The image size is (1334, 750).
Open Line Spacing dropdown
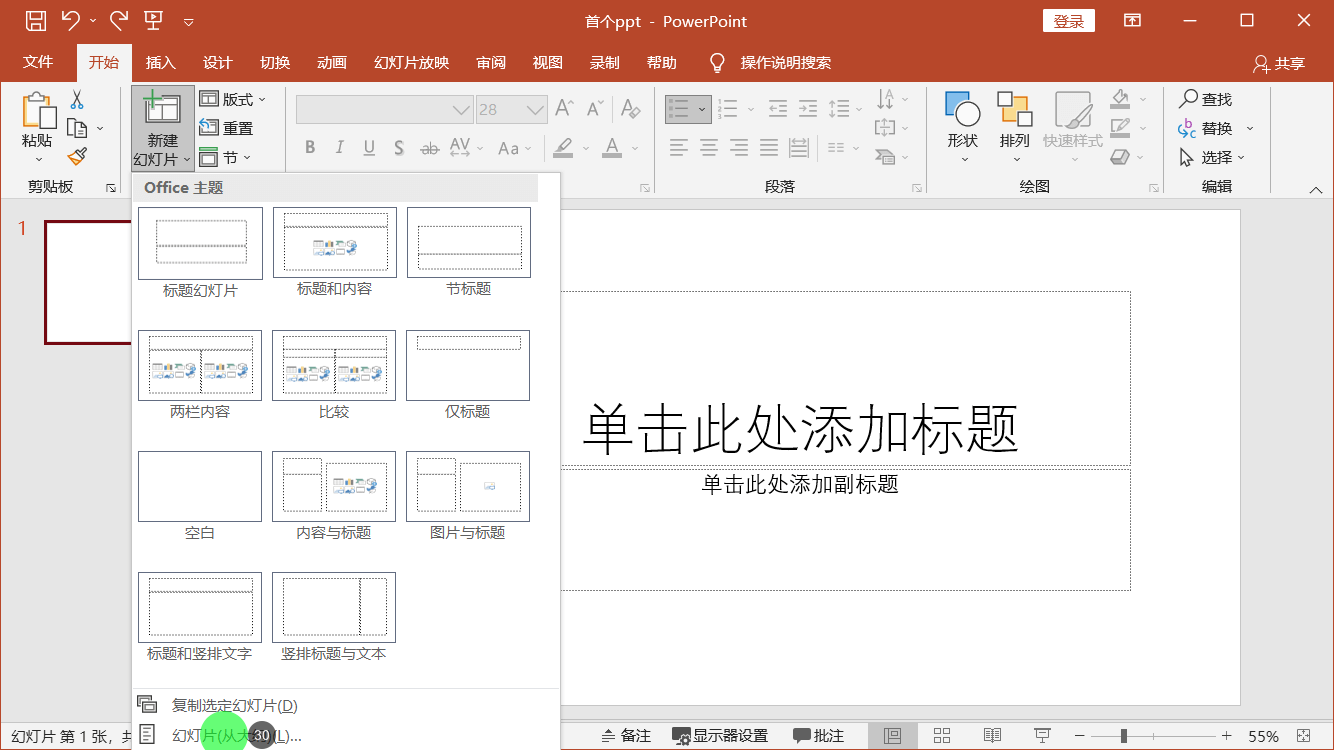point(845,109)
